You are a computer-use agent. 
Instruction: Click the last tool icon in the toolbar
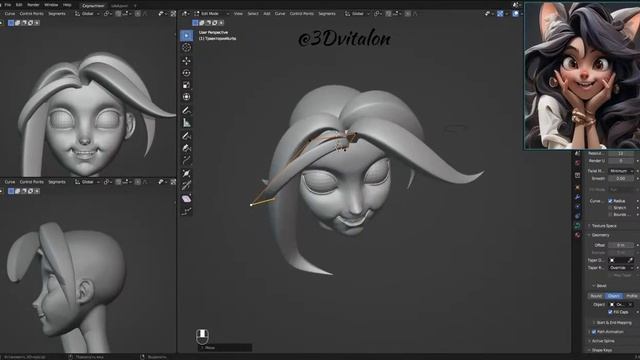point(187,211)
